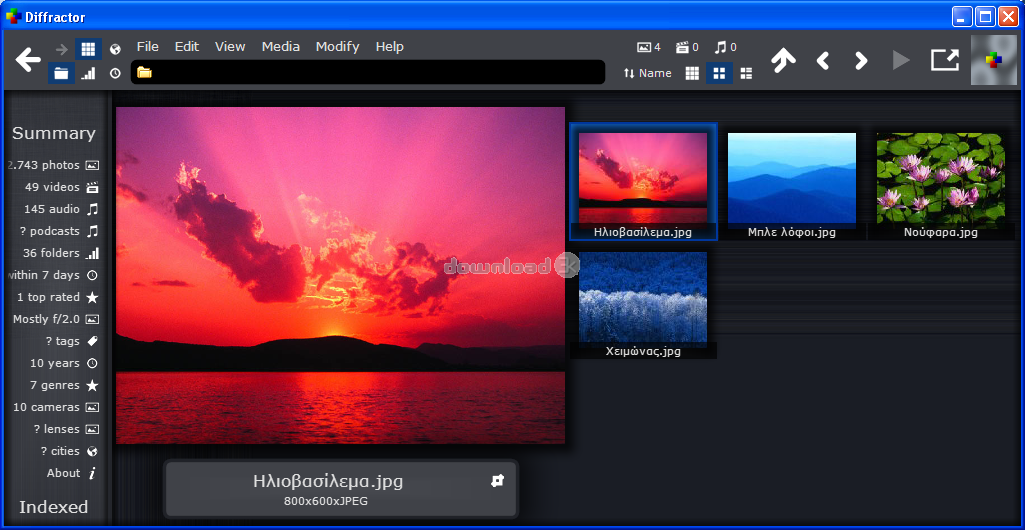Click the ? lenses sidebar entry
The image size is (1025, 530).
click(66, 429)
